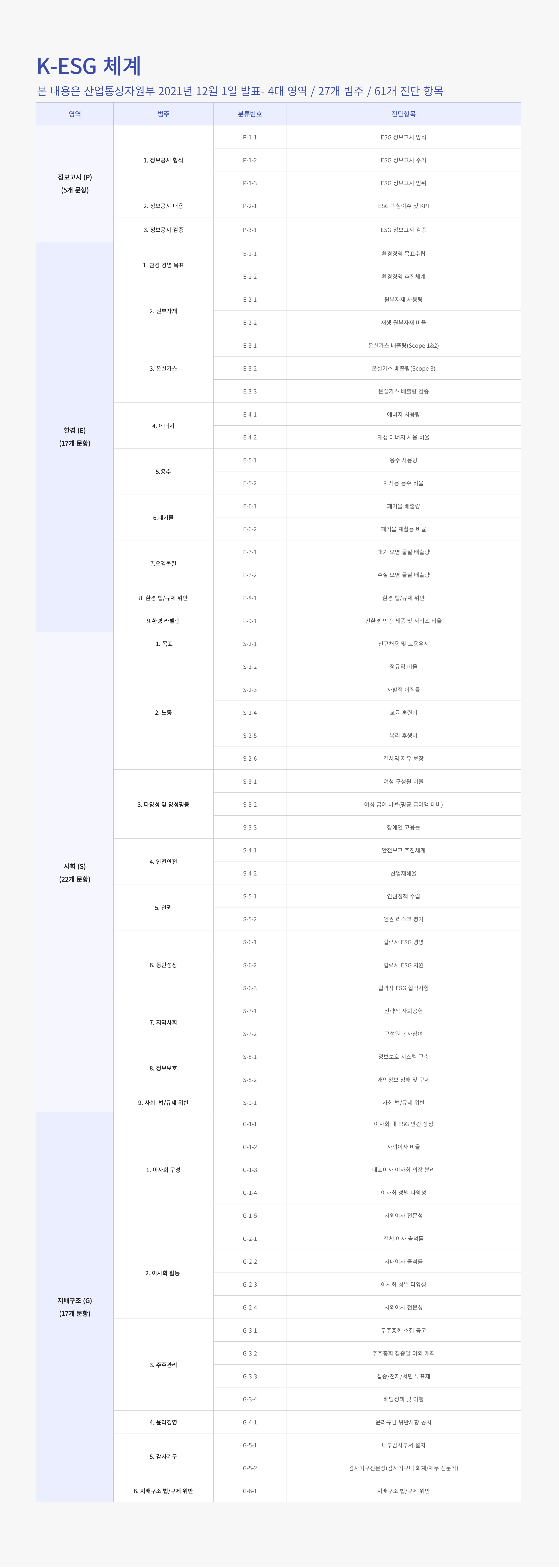Image resolution: width=559 pixels, height=1568 pixels.
Task: Select the 사회 (S) area cell
Action: (x=75, y=872)
